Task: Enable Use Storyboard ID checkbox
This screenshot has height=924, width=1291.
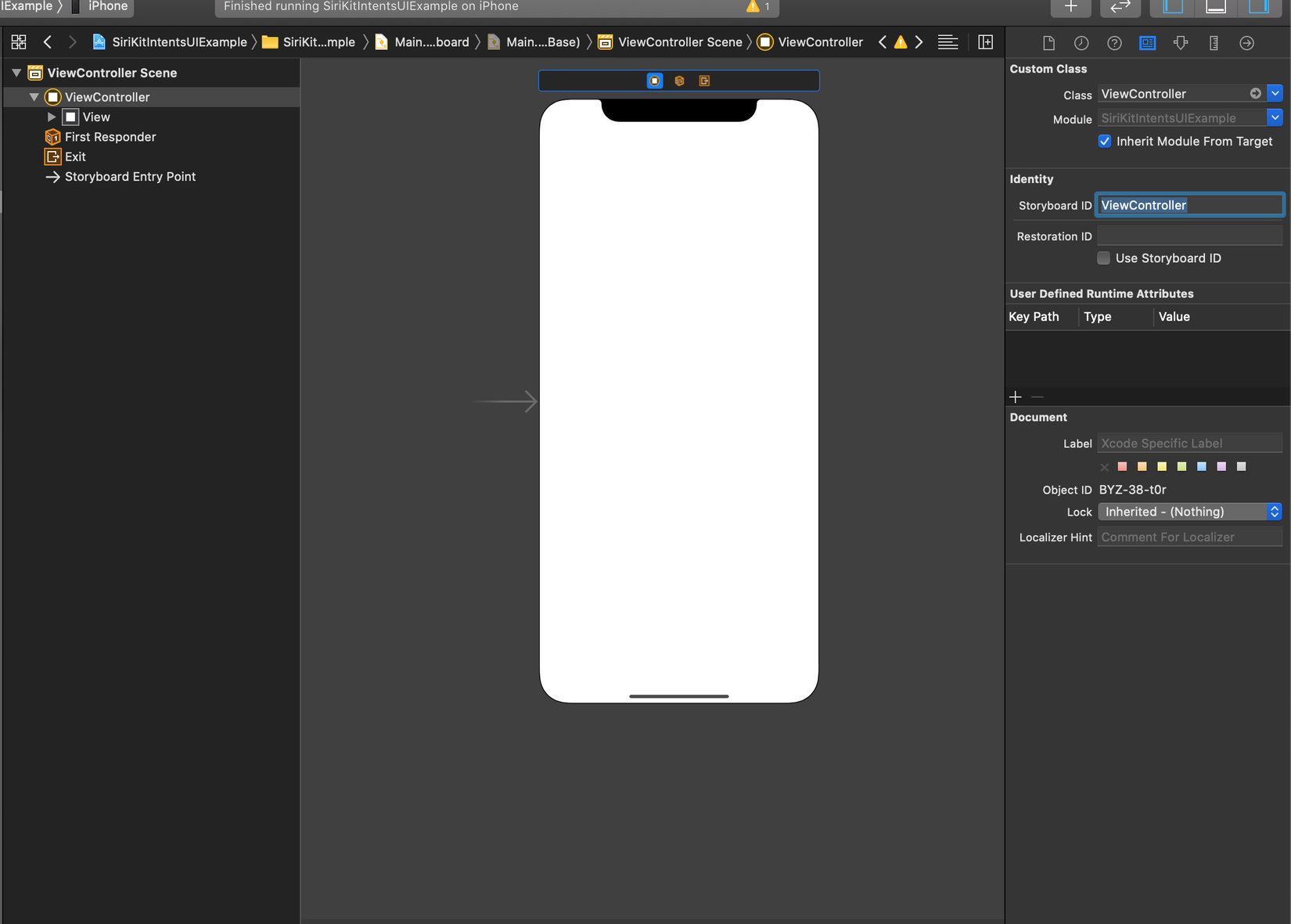Action: coord(1103,258)
